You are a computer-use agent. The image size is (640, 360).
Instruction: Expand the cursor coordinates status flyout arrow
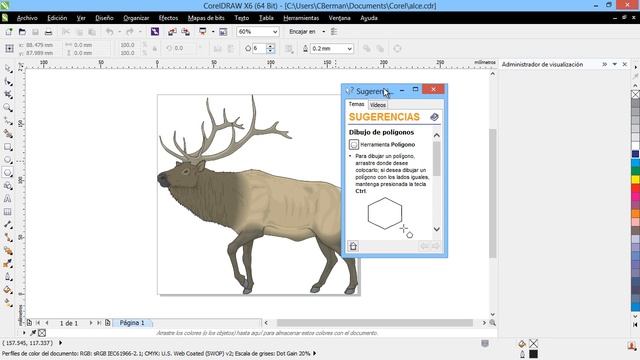point(60,343)
